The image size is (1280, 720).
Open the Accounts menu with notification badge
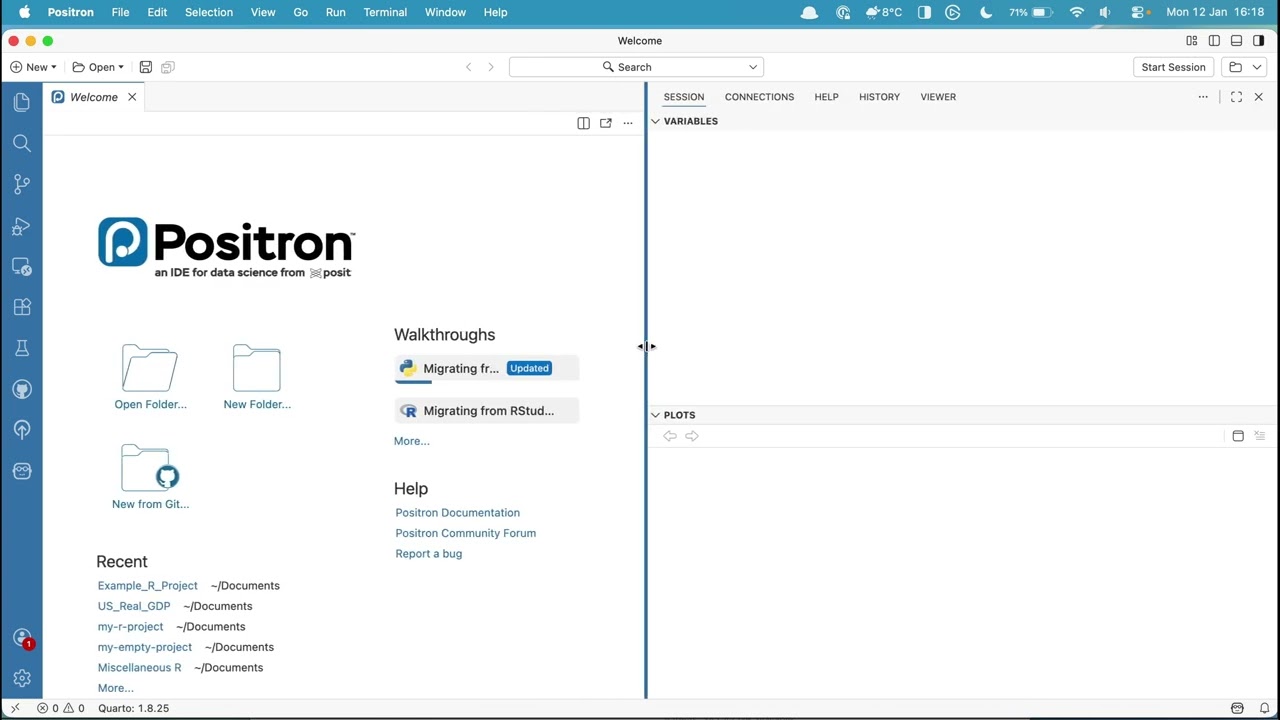tap(22, 638)
